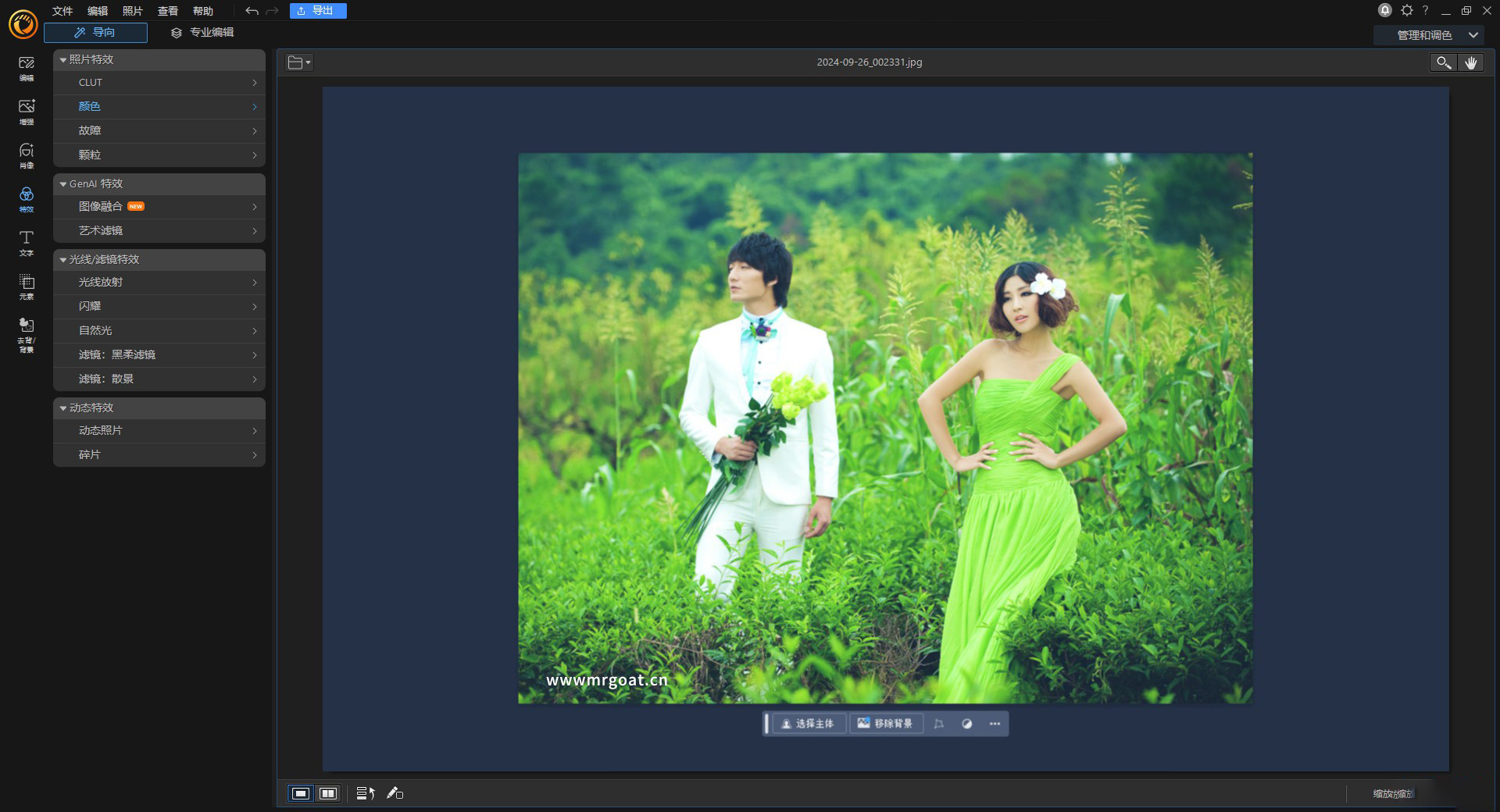This screenshot has width=1500, height=812.
Task: Toggle the pencil edit overlay icon
Action: click(x=395, y=794)
